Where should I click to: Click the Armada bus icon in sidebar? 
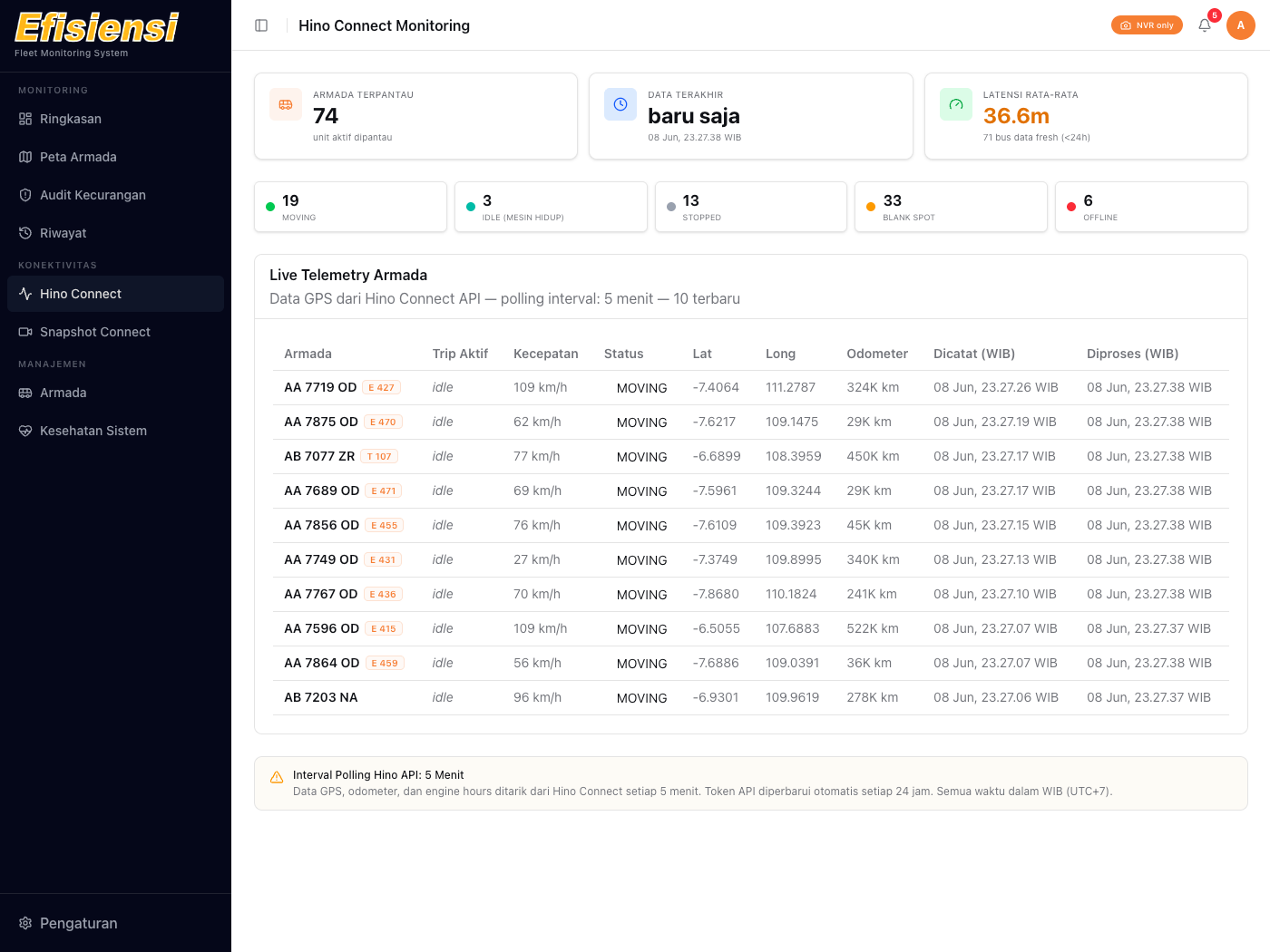tap(25, 393)
